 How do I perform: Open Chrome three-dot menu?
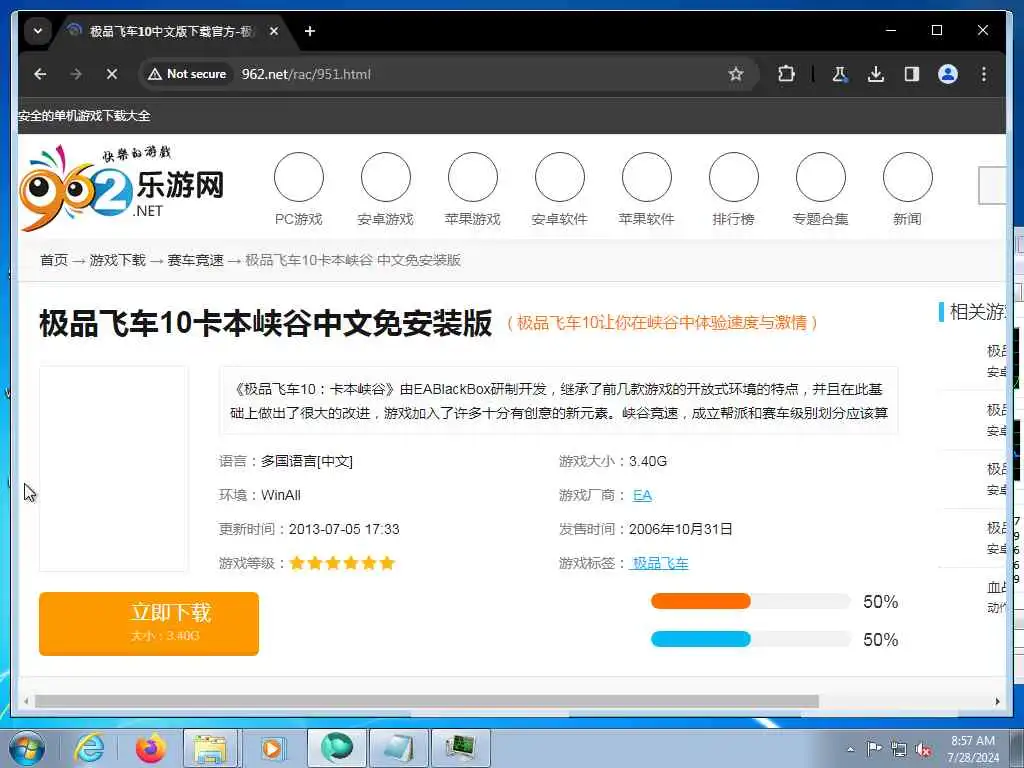(984, 74)
